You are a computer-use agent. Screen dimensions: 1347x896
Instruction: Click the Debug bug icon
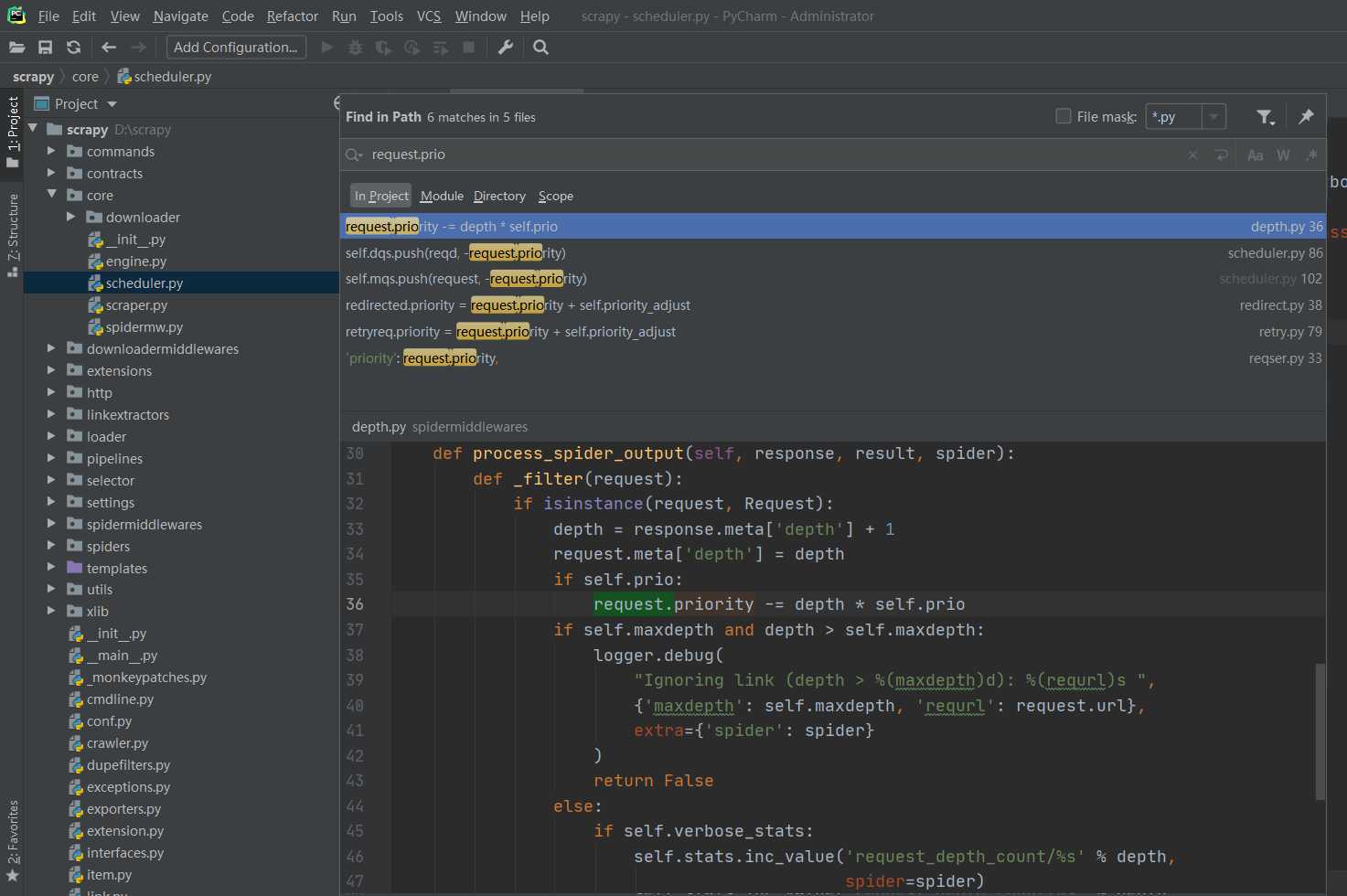click(x=356, y=48)
